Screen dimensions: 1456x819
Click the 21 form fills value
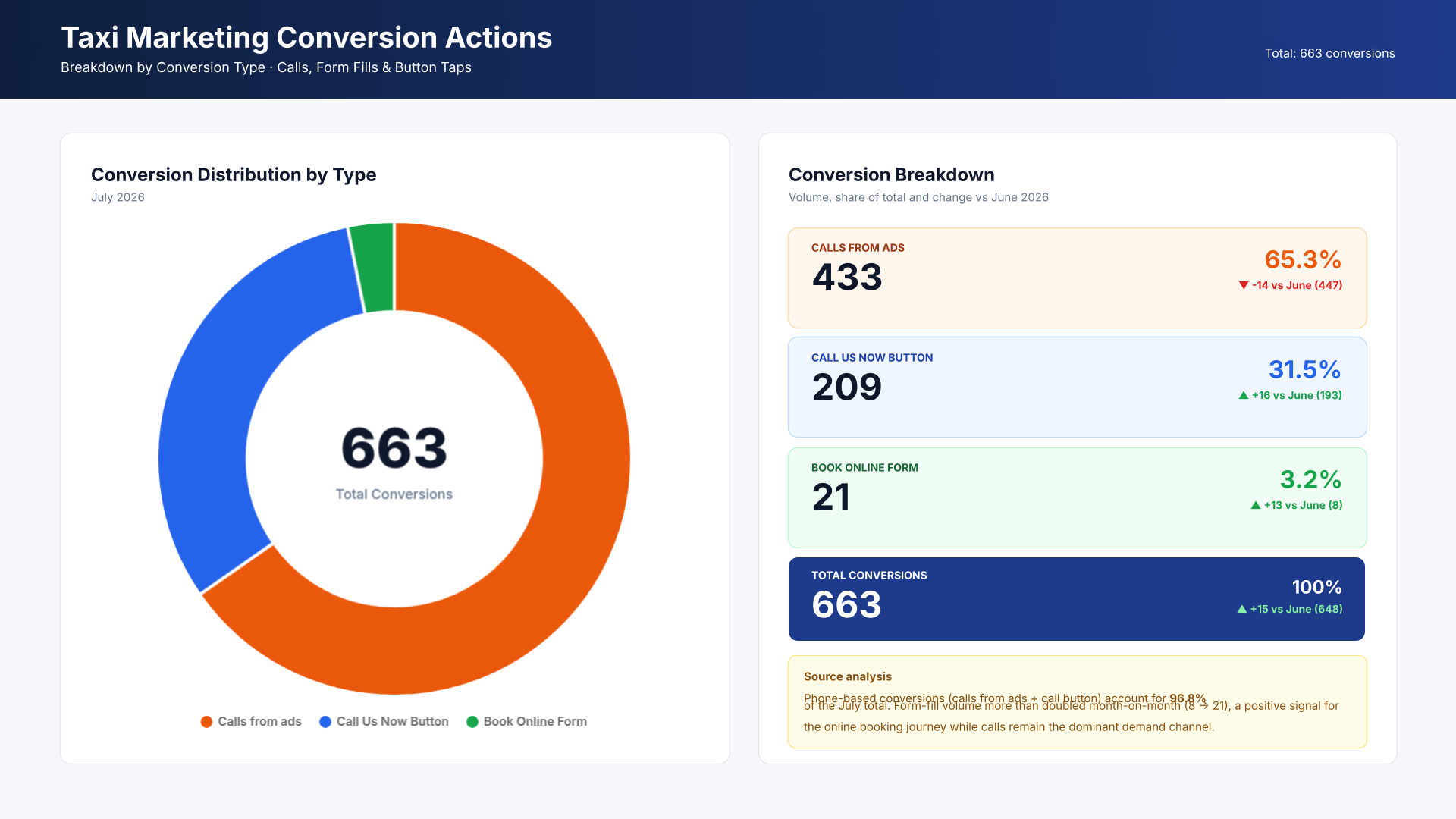[831, 497]
